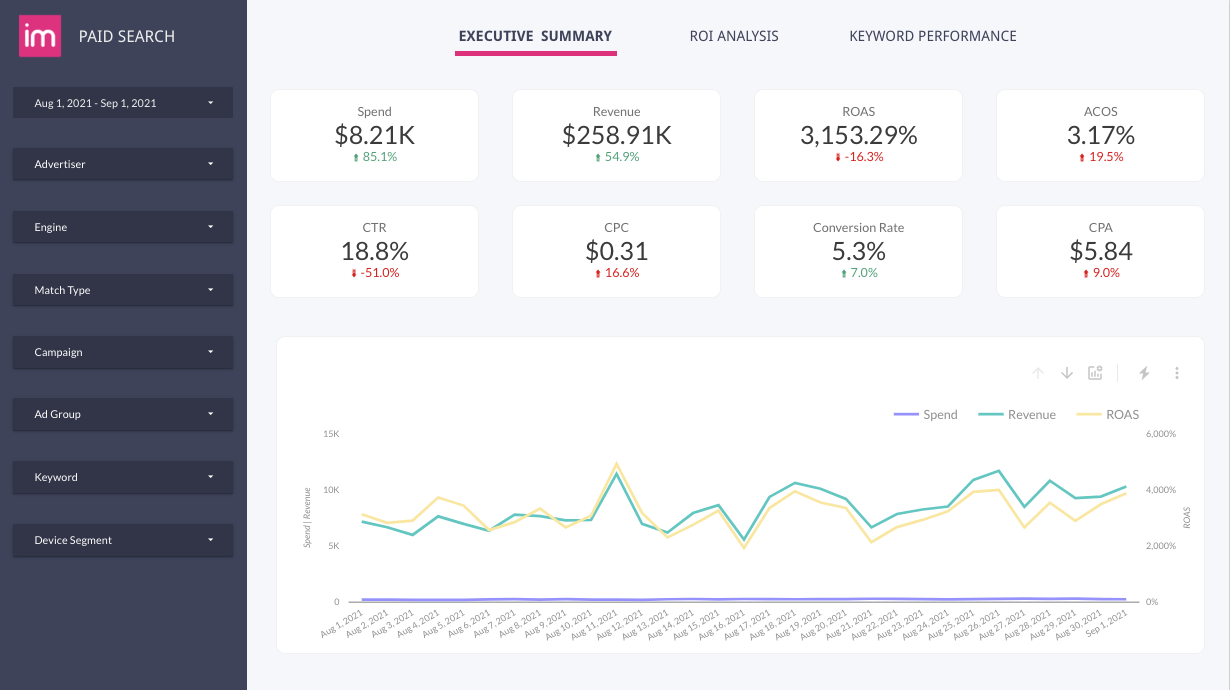Expand the Advertiser filter dropdown
The width and height of the screenshot is (1230, 690).
point(123,164)
